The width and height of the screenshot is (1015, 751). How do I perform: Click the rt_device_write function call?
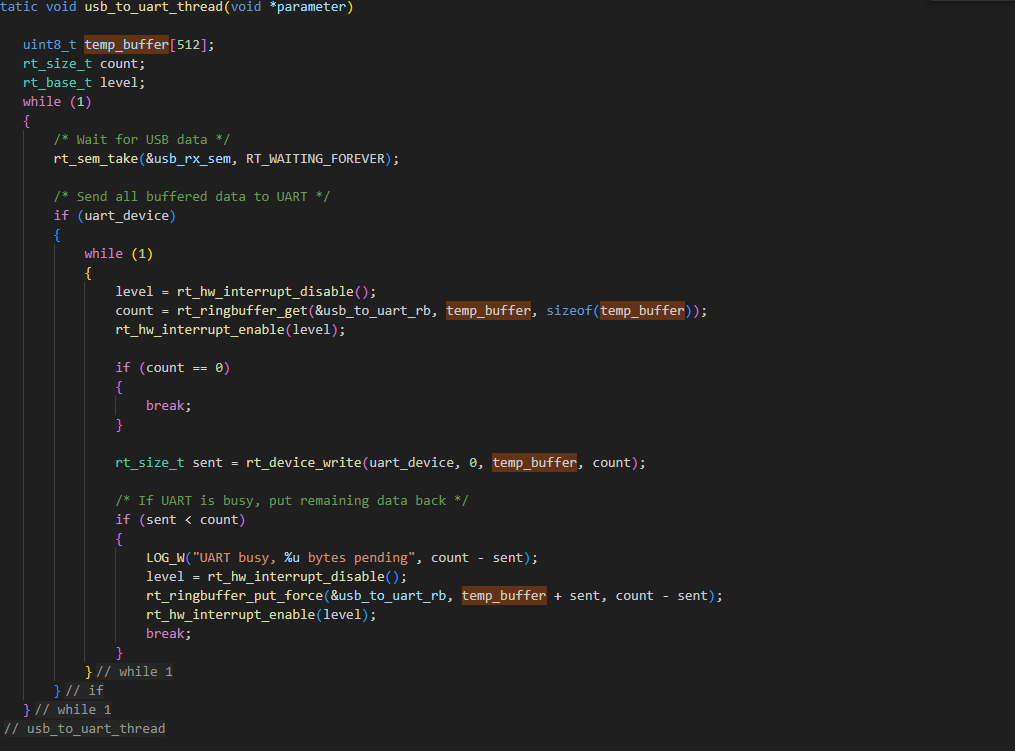tap(304, 463)
